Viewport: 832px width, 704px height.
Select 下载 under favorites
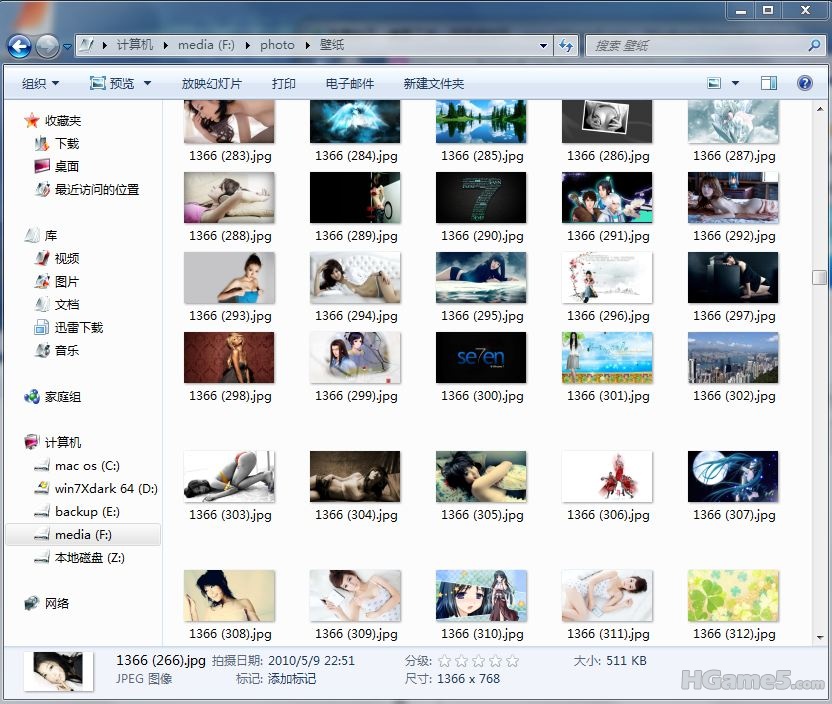[x=67, y=144]
